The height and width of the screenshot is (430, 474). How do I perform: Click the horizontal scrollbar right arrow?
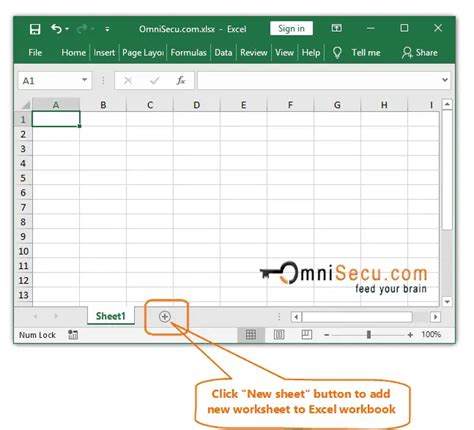435,317
